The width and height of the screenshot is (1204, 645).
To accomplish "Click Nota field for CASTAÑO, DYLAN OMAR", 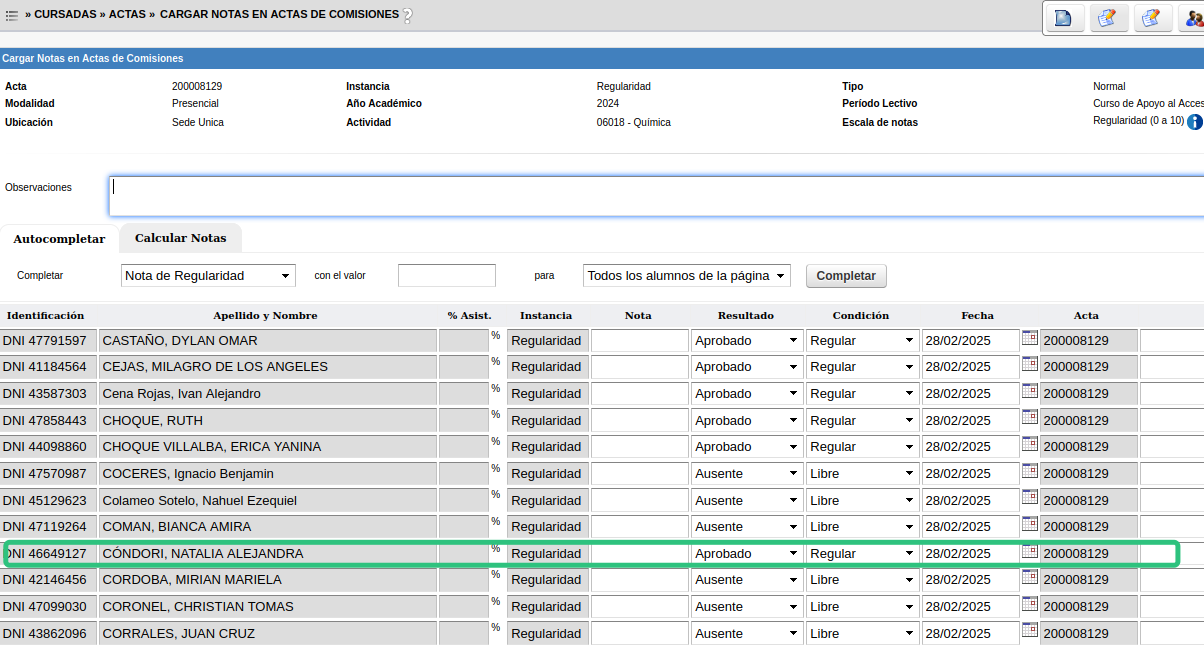I will pyautogui.click(x=640, y=341).
